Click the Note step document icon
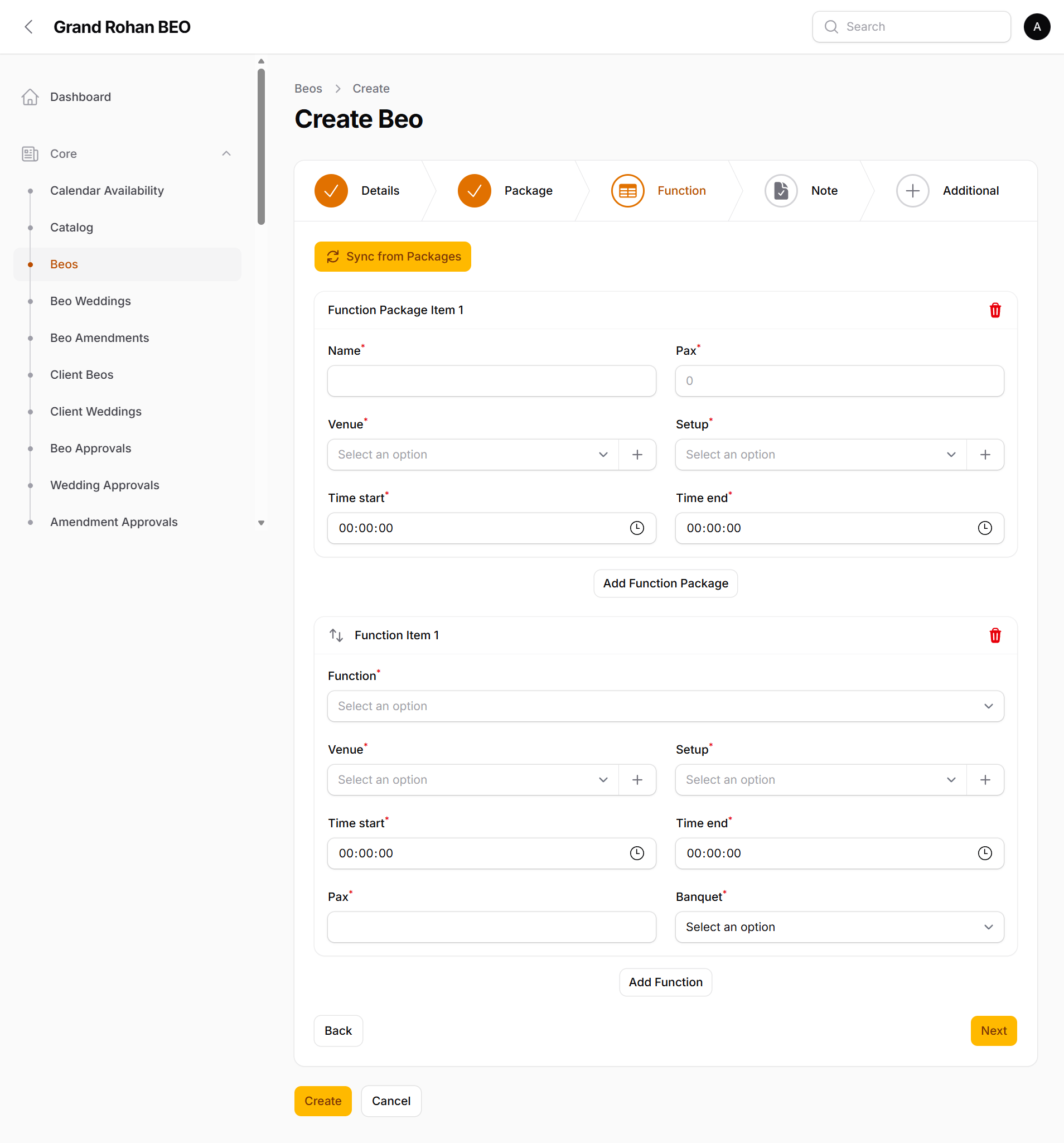 pyautogui.click(x=781, y=191)
